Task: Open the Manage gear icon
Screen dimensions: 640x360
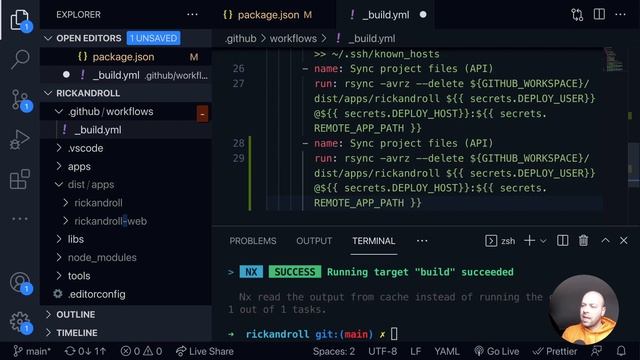Action: click(20, 322)
